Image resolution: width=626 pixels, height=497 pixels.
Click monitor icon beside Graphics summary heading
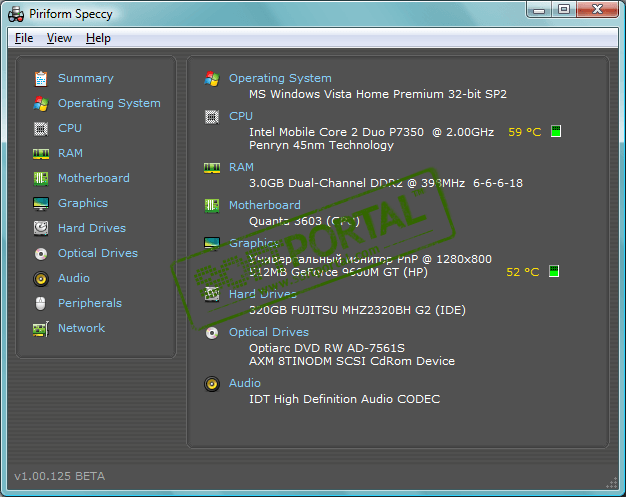212,243
